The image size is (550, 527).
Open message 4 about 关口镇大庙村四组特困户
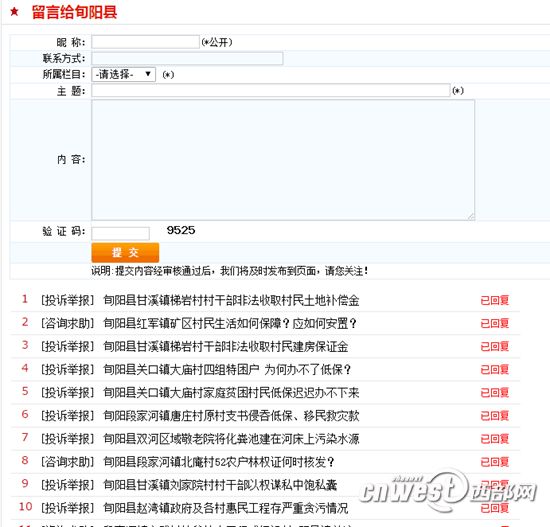(227, 369)
